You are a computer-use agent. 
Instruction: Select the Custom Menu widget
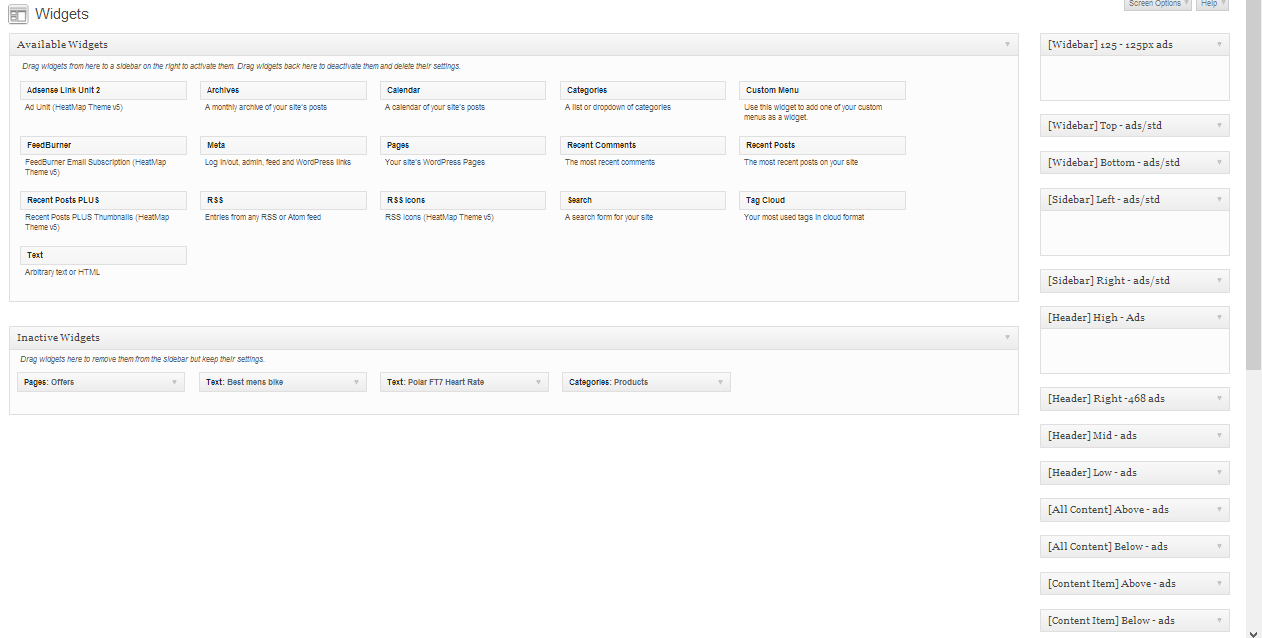pos(822,91)
